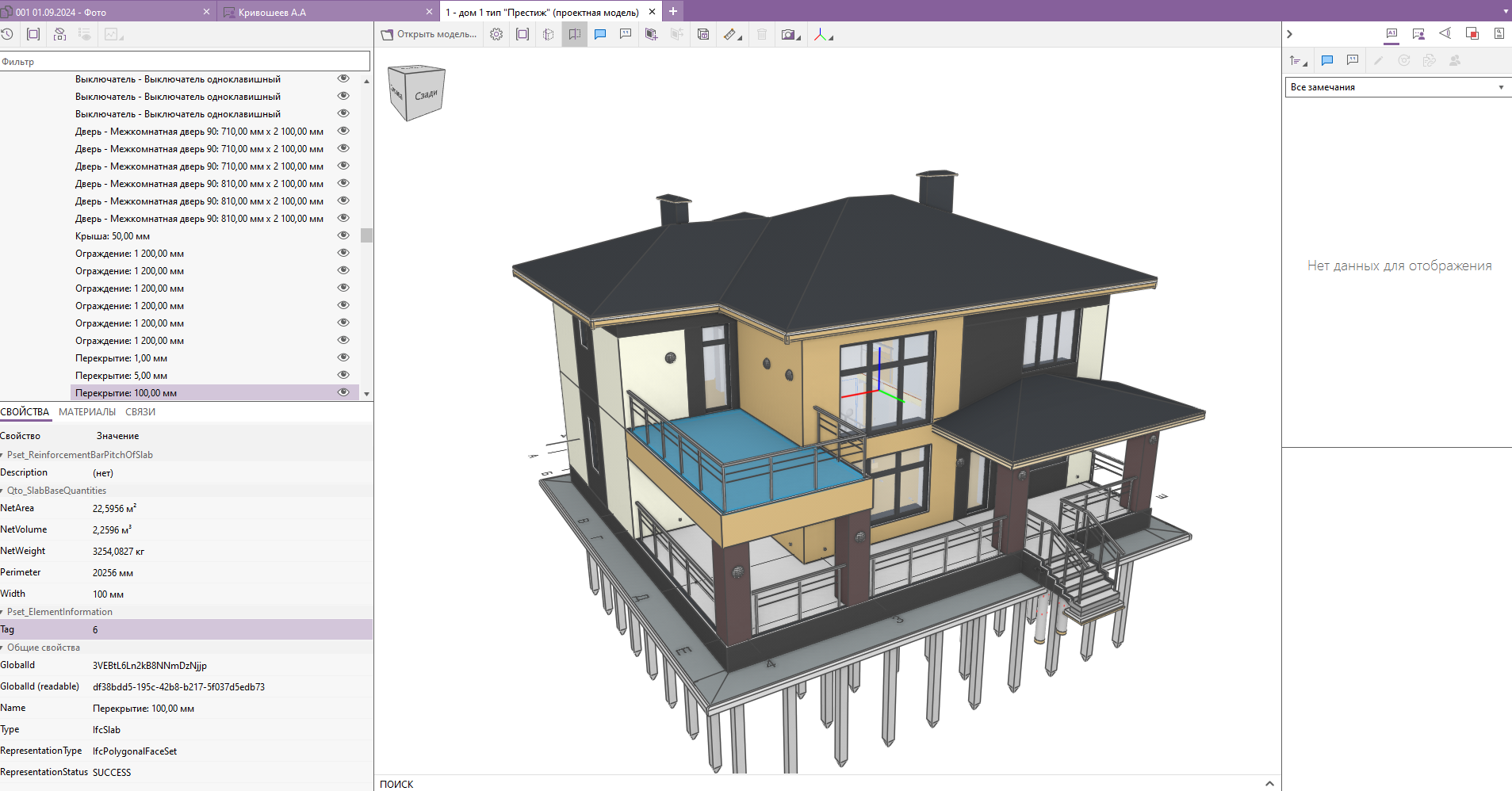Viewport: 1512px width, 791px height.
Task: Click the camera snapshot icon
Action: [788, 34]
